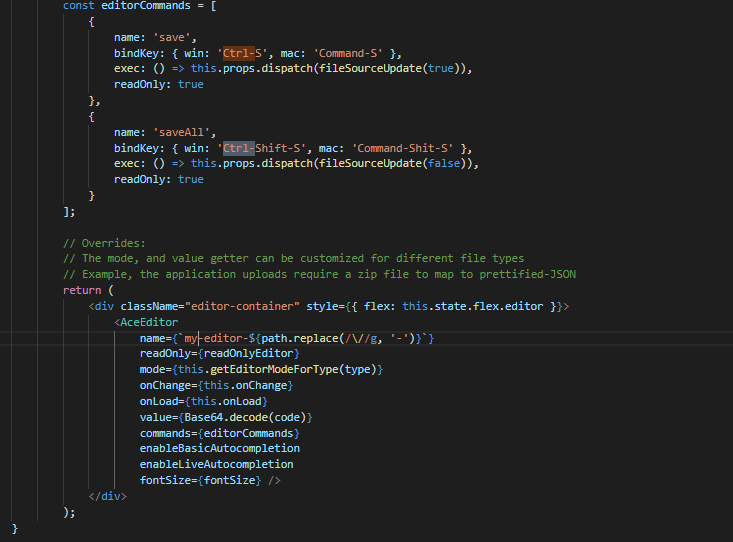The height and width of the screenshot is (542, 733).
Task: Click readOnly={readOnlyEditor} prop
Action: pos(219,354)
